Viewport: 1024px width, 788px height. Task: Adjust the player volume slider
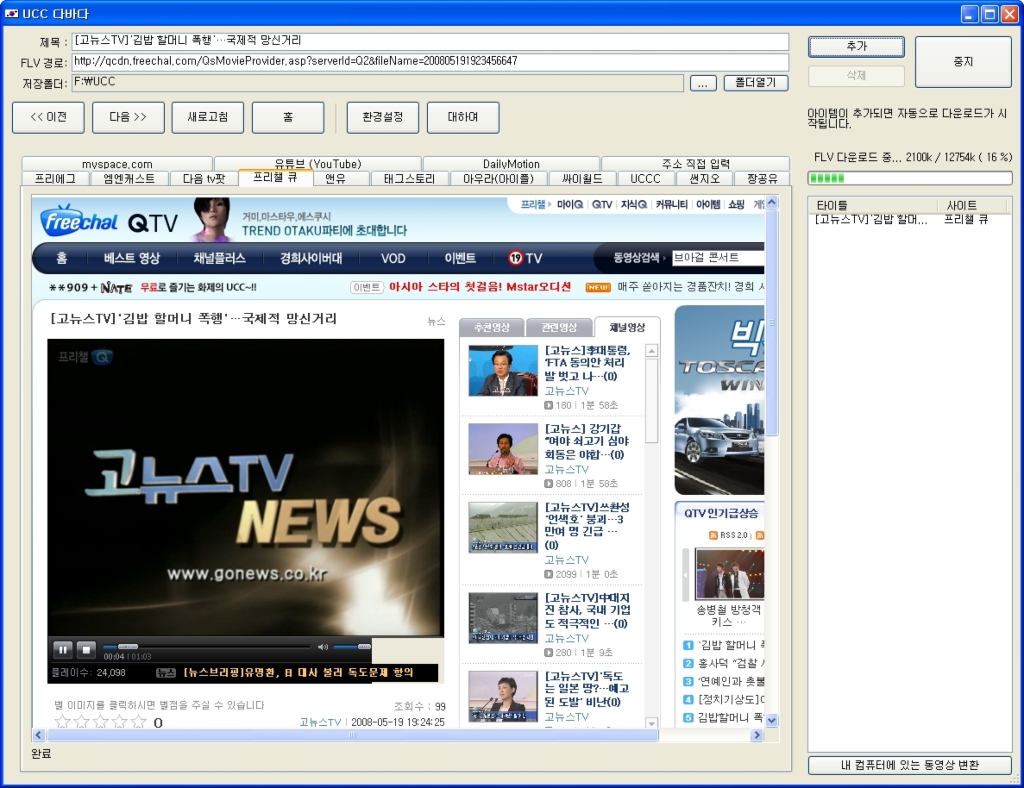tap(352, 647)
